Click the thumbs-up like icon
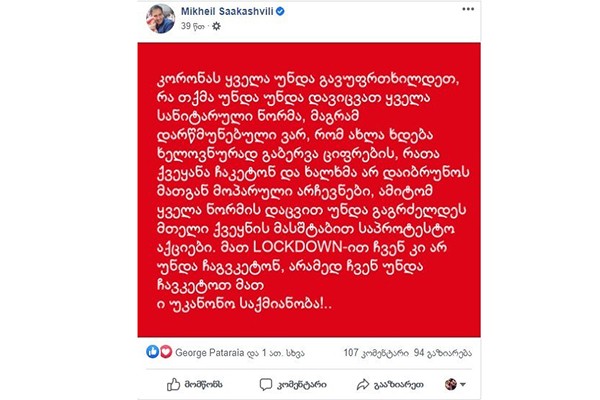This screenshot has width=600, height=400. [173, 384]
